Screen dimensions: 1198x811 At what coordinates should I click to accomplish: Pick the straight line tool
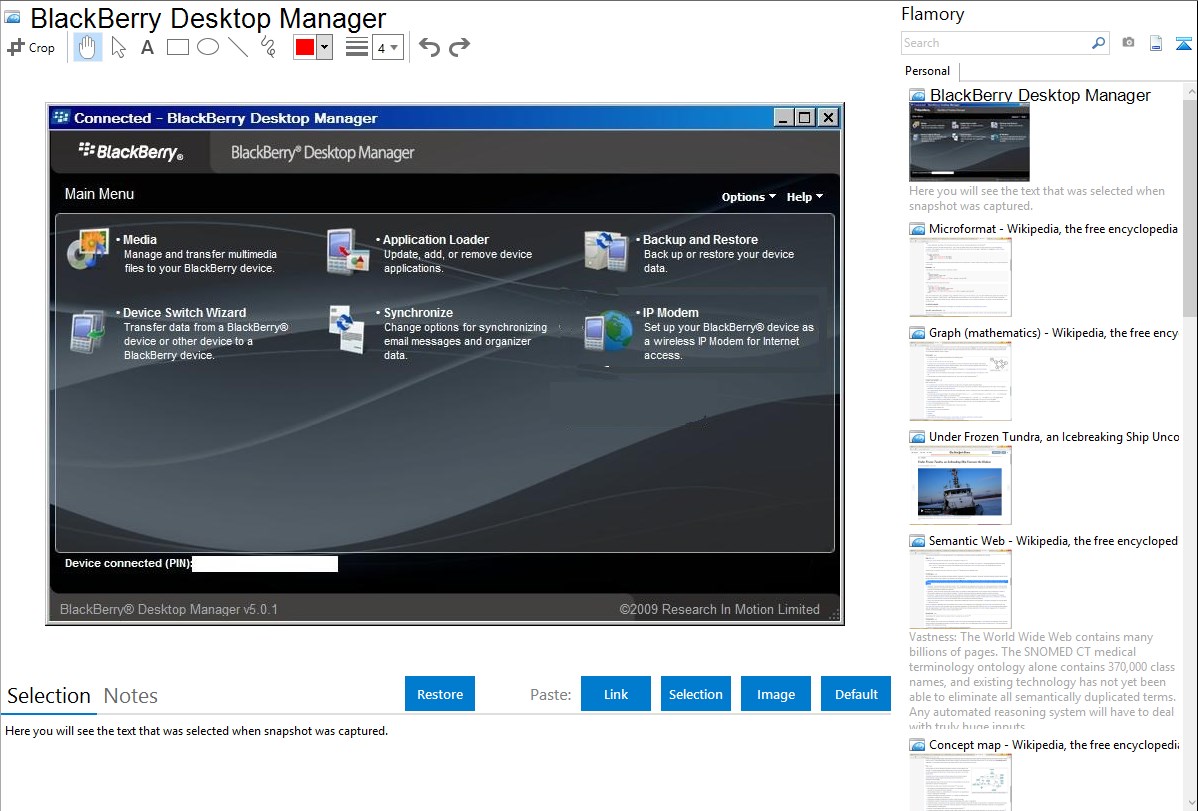pos(238,47)
